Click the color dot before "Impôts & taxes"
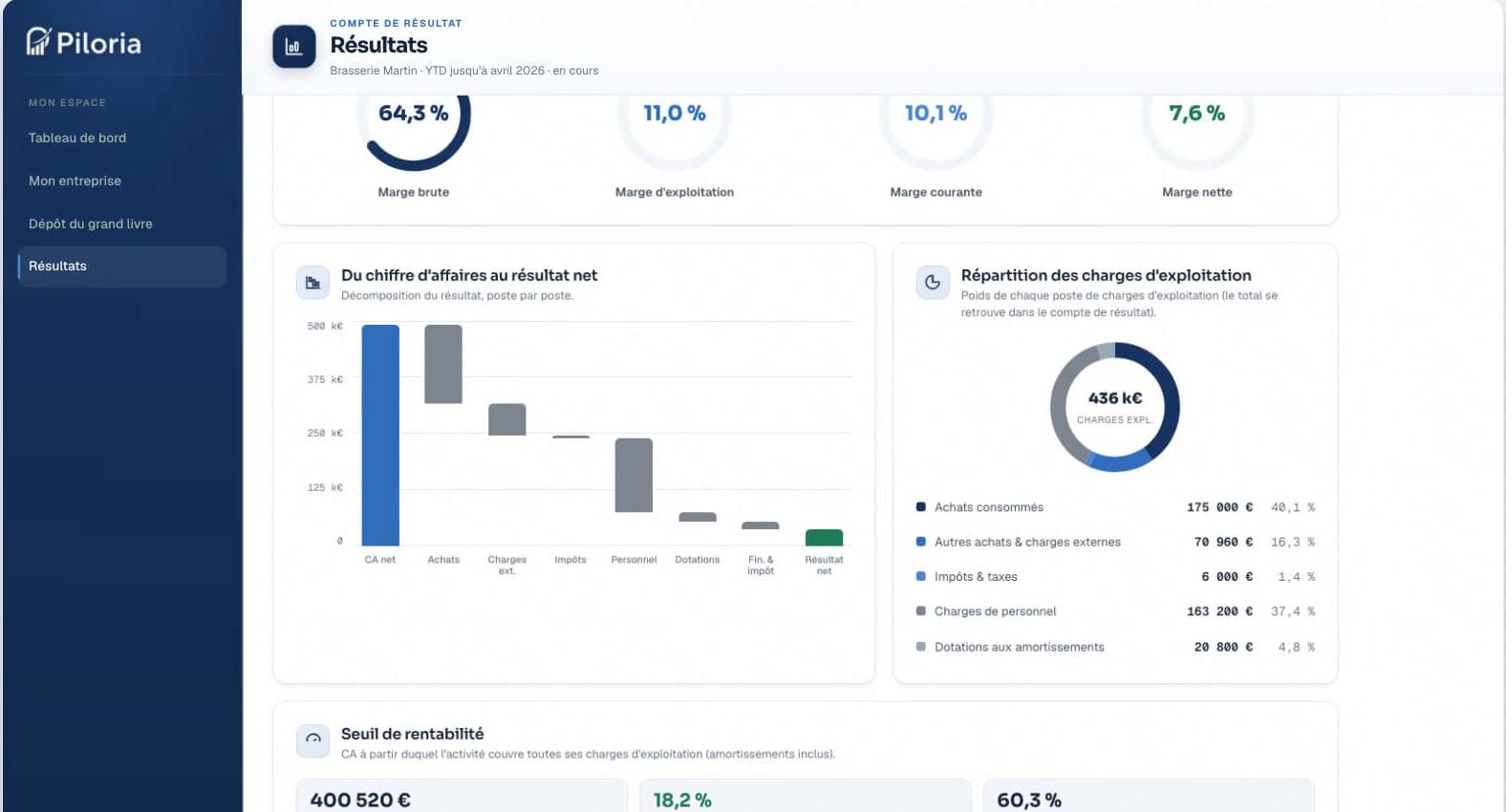Image resolution: width=1506 pixels, height=812 pixels. click(x=921, y=576)
